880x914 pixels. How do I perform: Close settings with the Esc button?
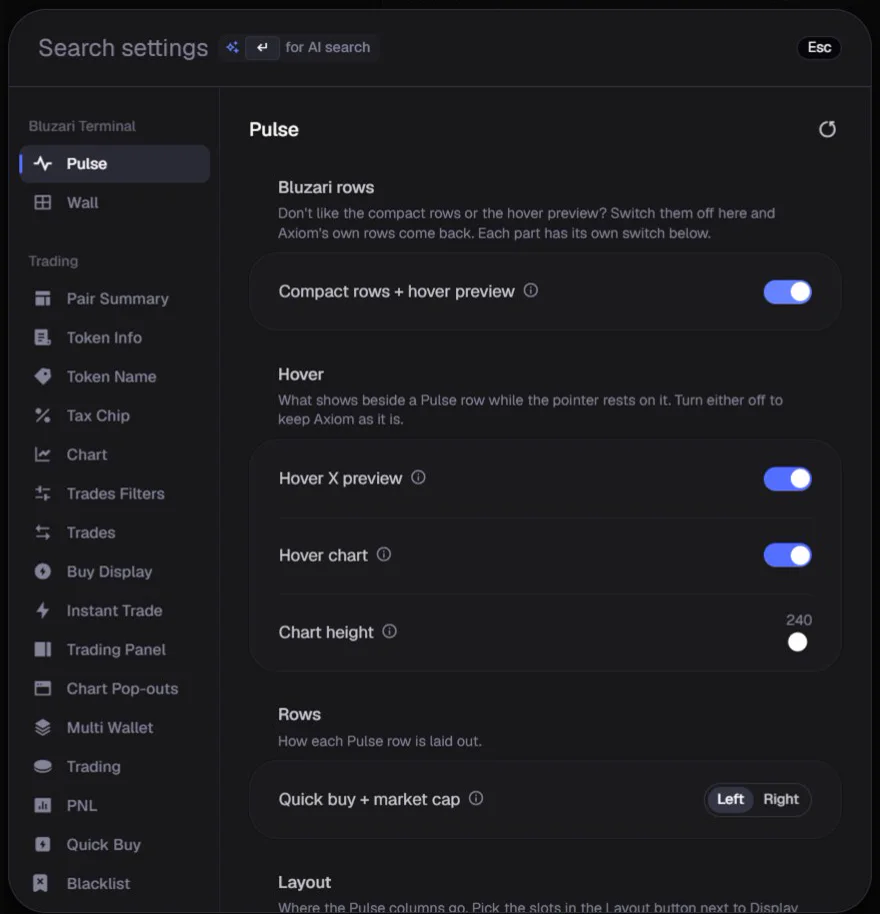pyautogui.click(x=819, y=47)
